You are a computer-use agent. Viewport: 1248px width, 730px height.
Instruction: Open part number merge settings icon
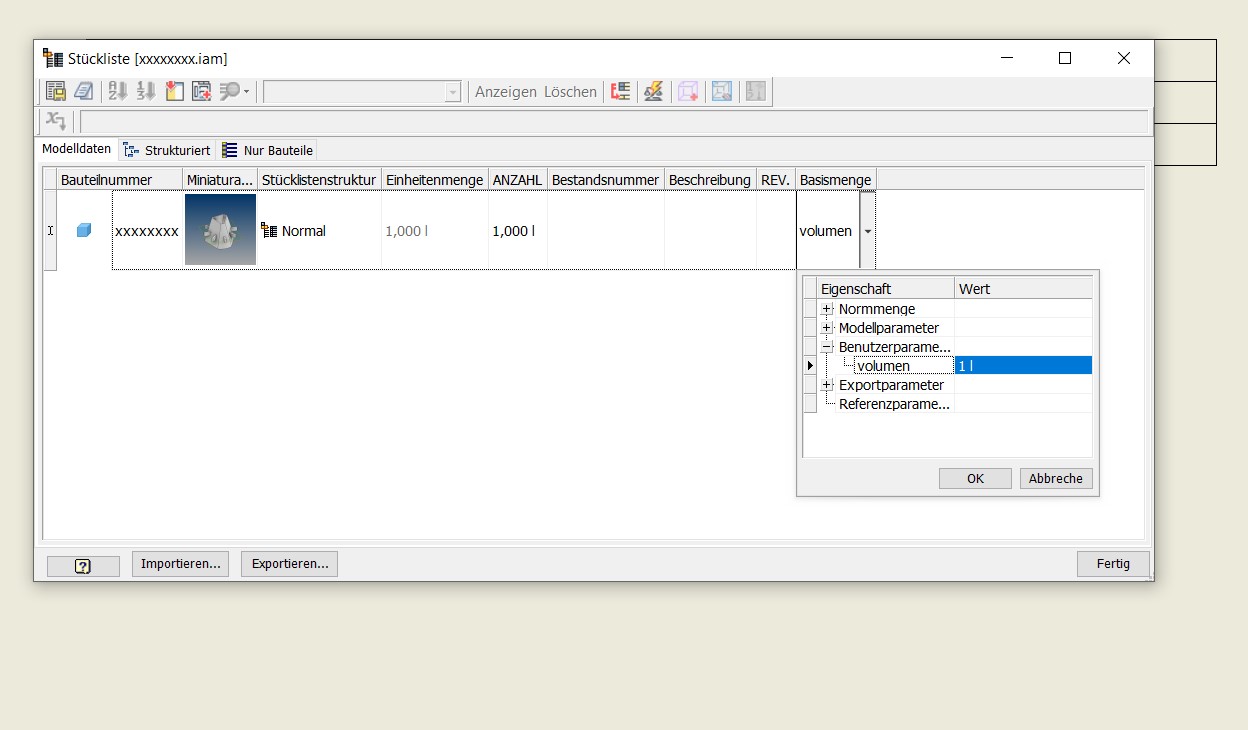pyautogui.click(x=621, y=91)
